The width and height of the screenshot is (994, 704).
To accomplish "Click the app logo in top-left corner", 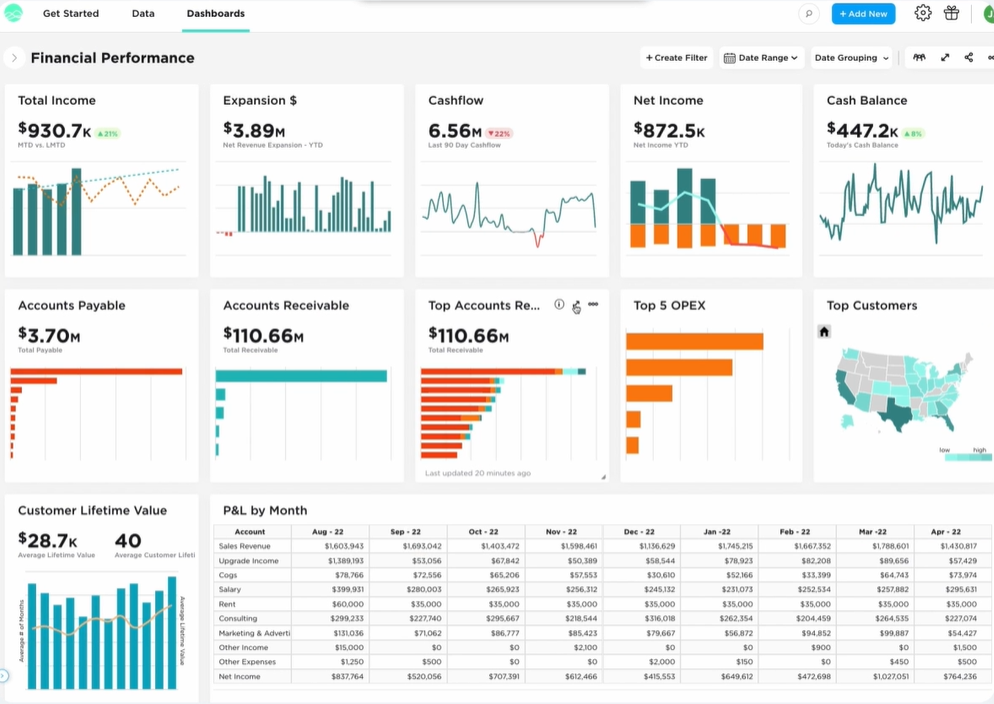I will [x=14, y=14].
